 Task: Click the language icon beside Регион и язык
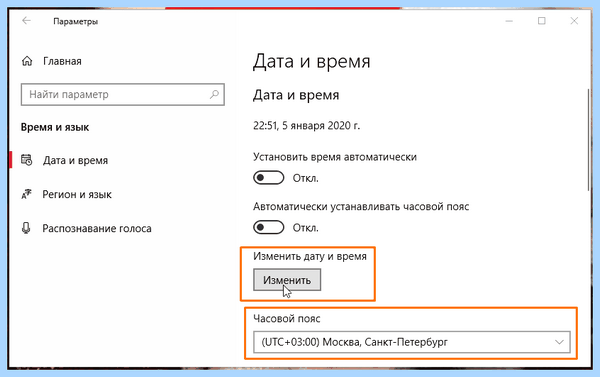26,194
